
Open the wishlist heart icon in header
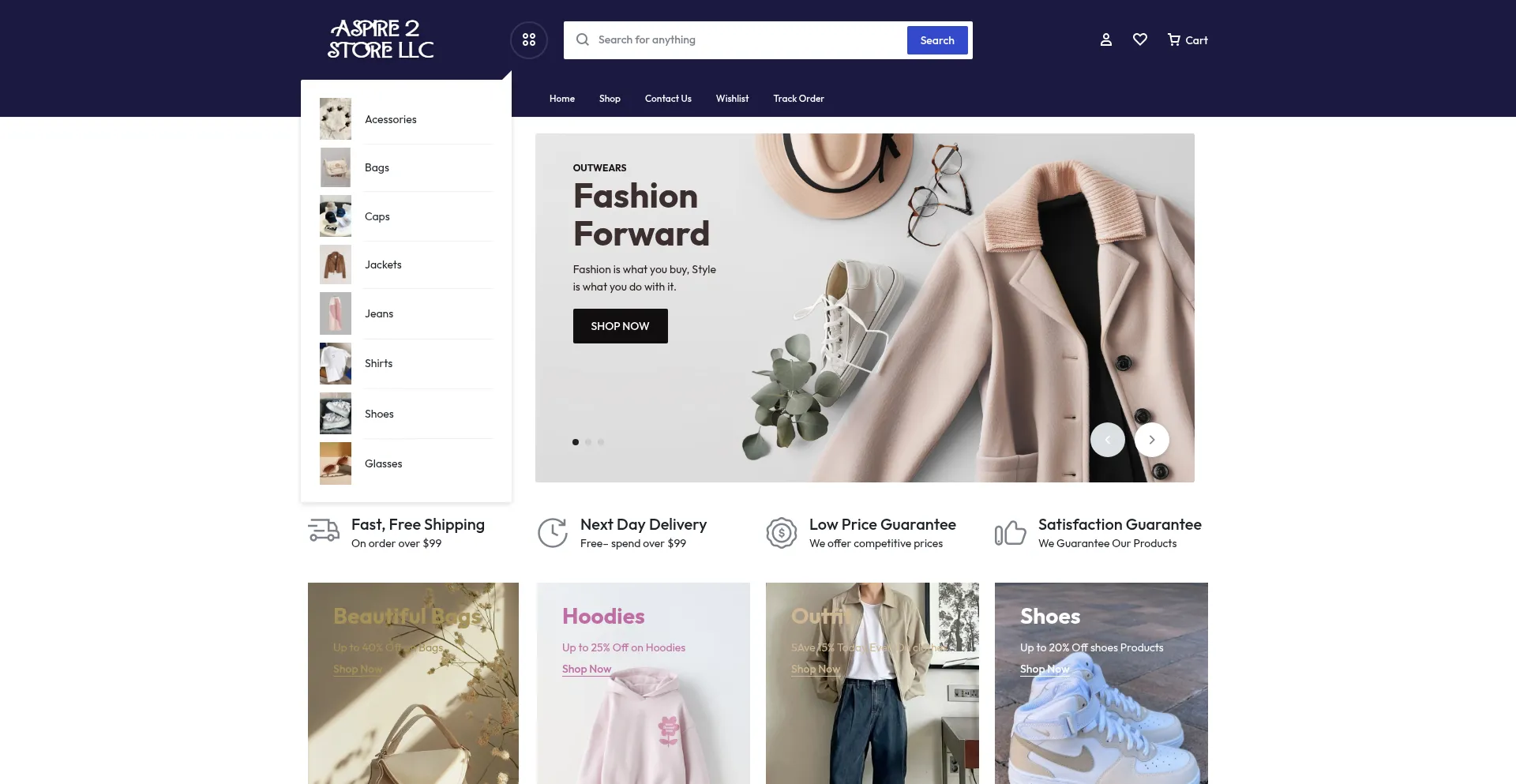point(1139,39)
